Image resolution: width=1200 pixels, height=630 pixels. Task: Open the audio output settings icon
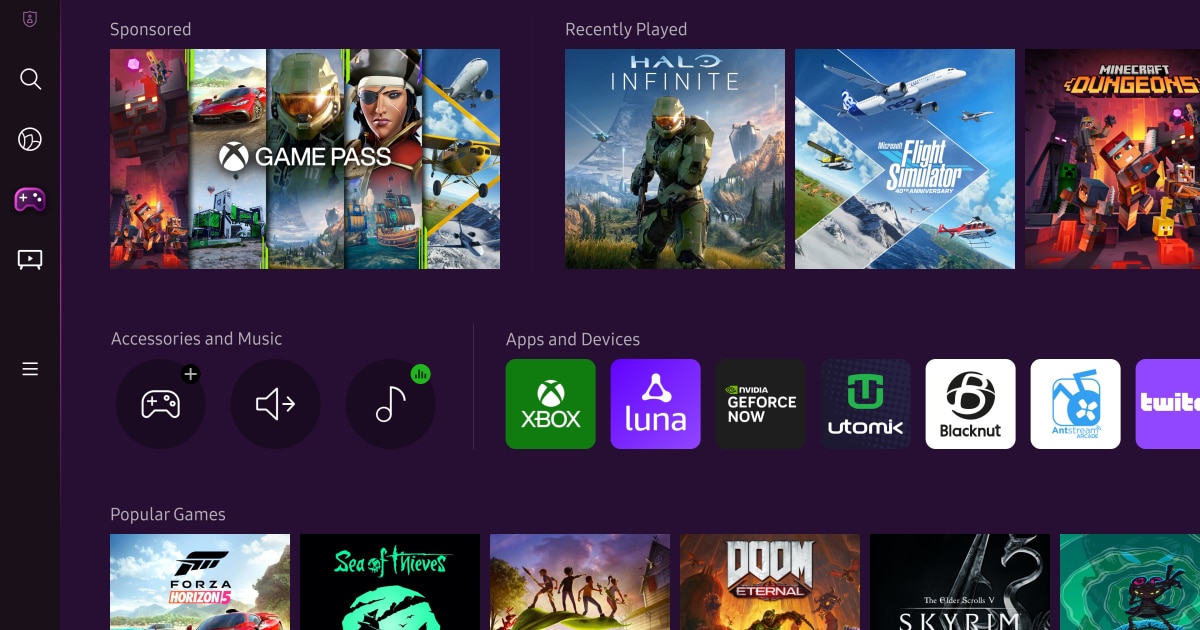click(x=275, y=404)
